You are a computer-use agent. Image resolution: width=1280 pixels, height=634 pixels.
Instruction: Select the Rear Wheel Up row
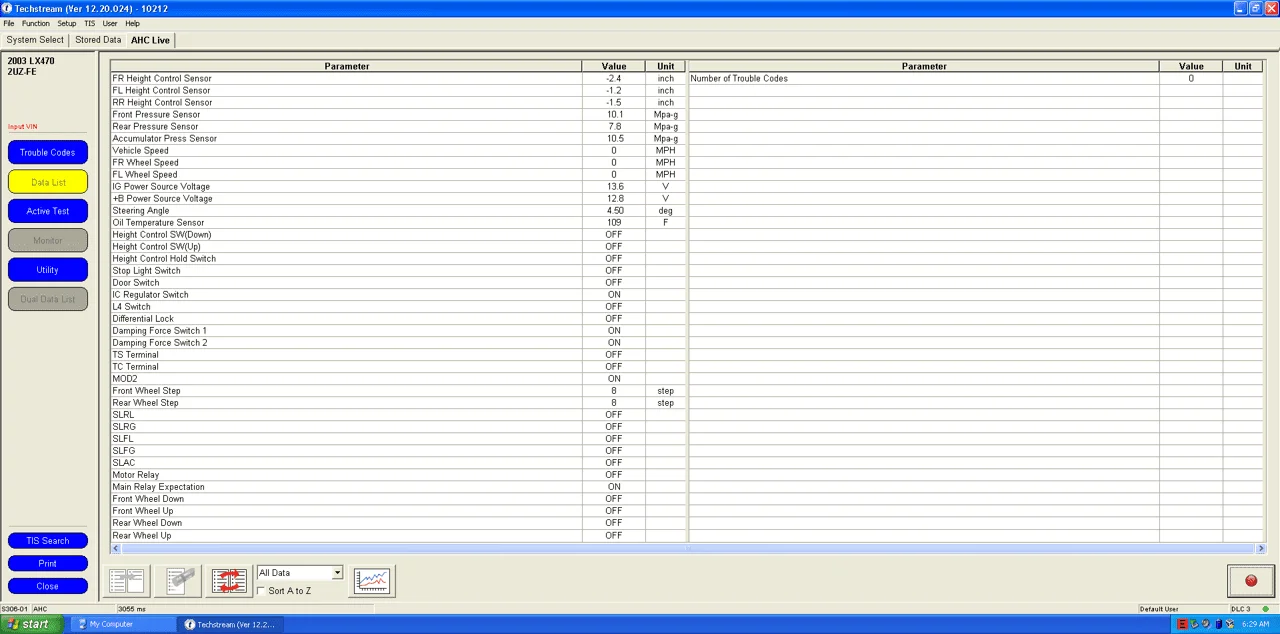tap(398, 535)
